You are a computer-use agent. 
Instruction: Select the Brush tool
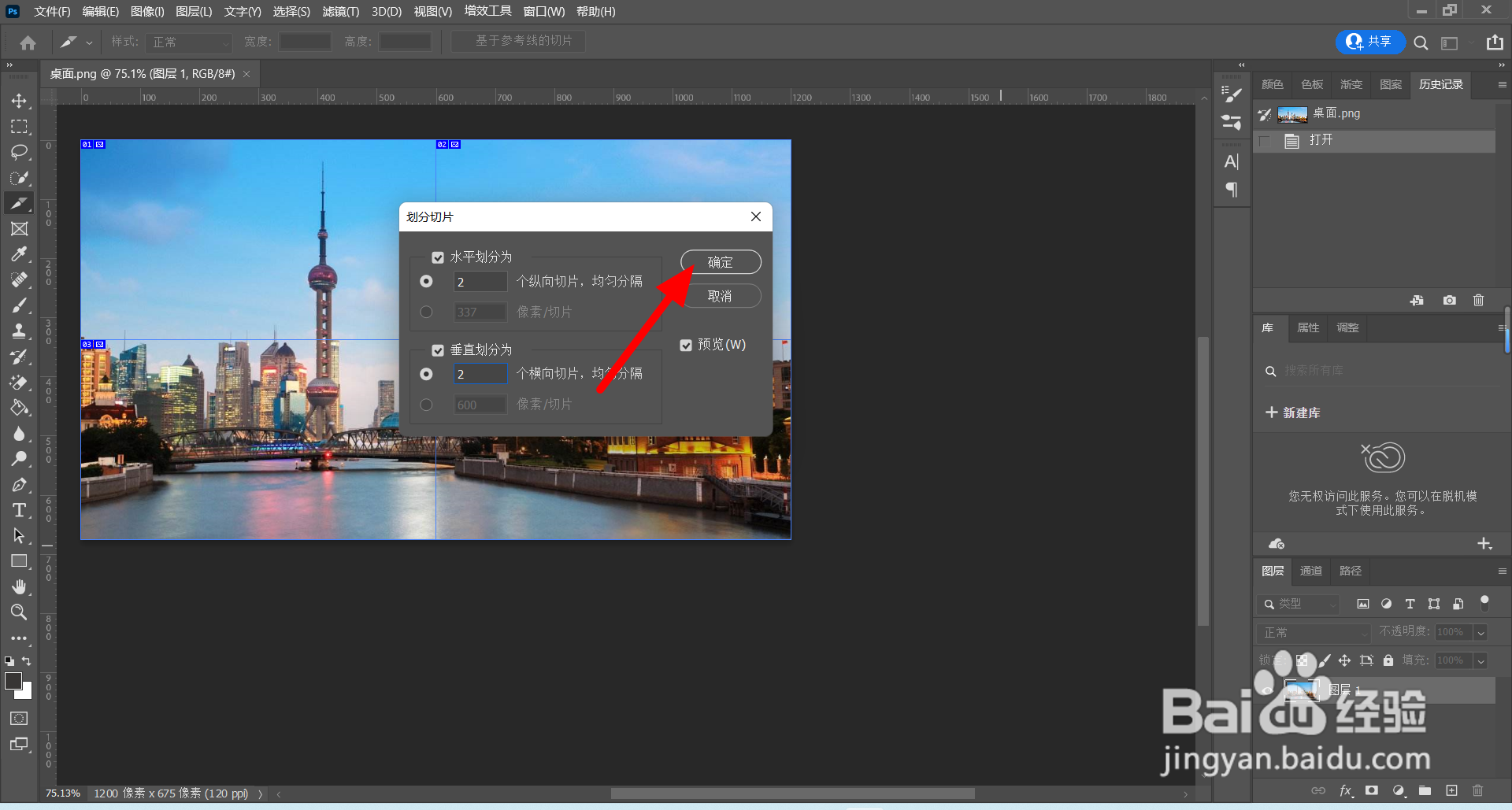tap(19, 305)
